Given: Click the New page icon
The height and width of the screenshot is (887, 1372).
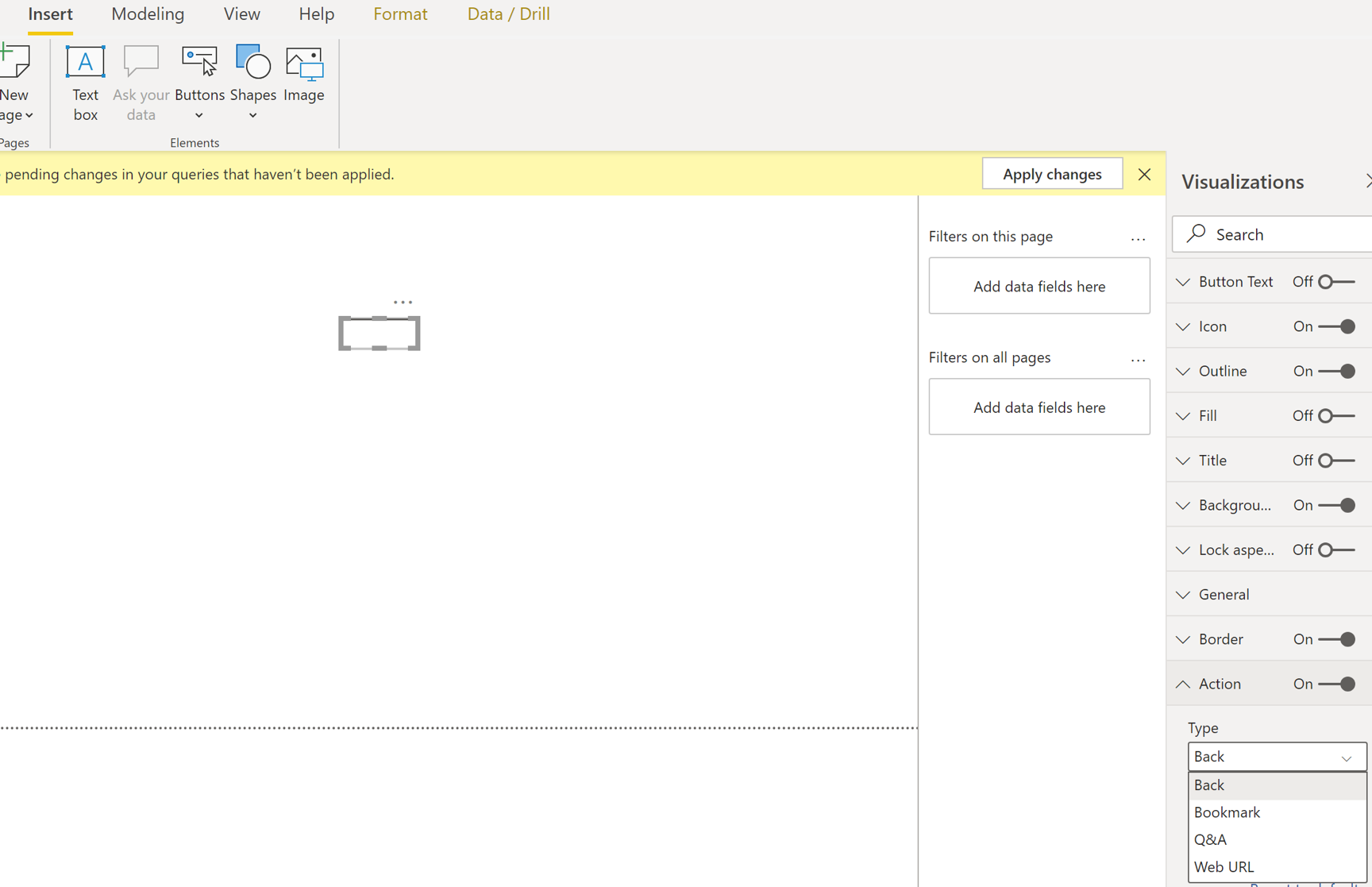Looking at the screenshot, I should tap(15, 62).
